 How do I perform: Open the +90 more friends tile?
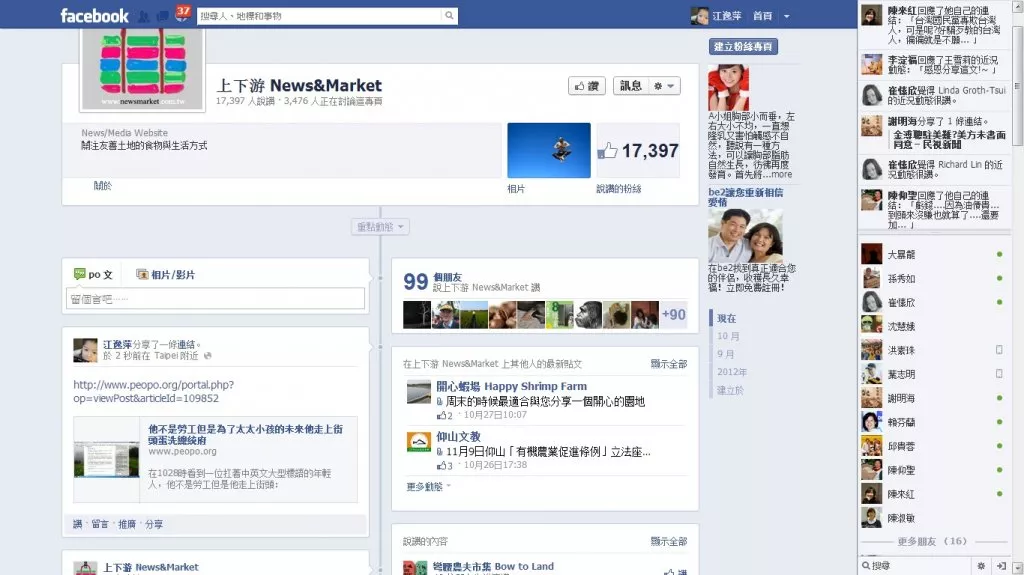pos(673,314)
